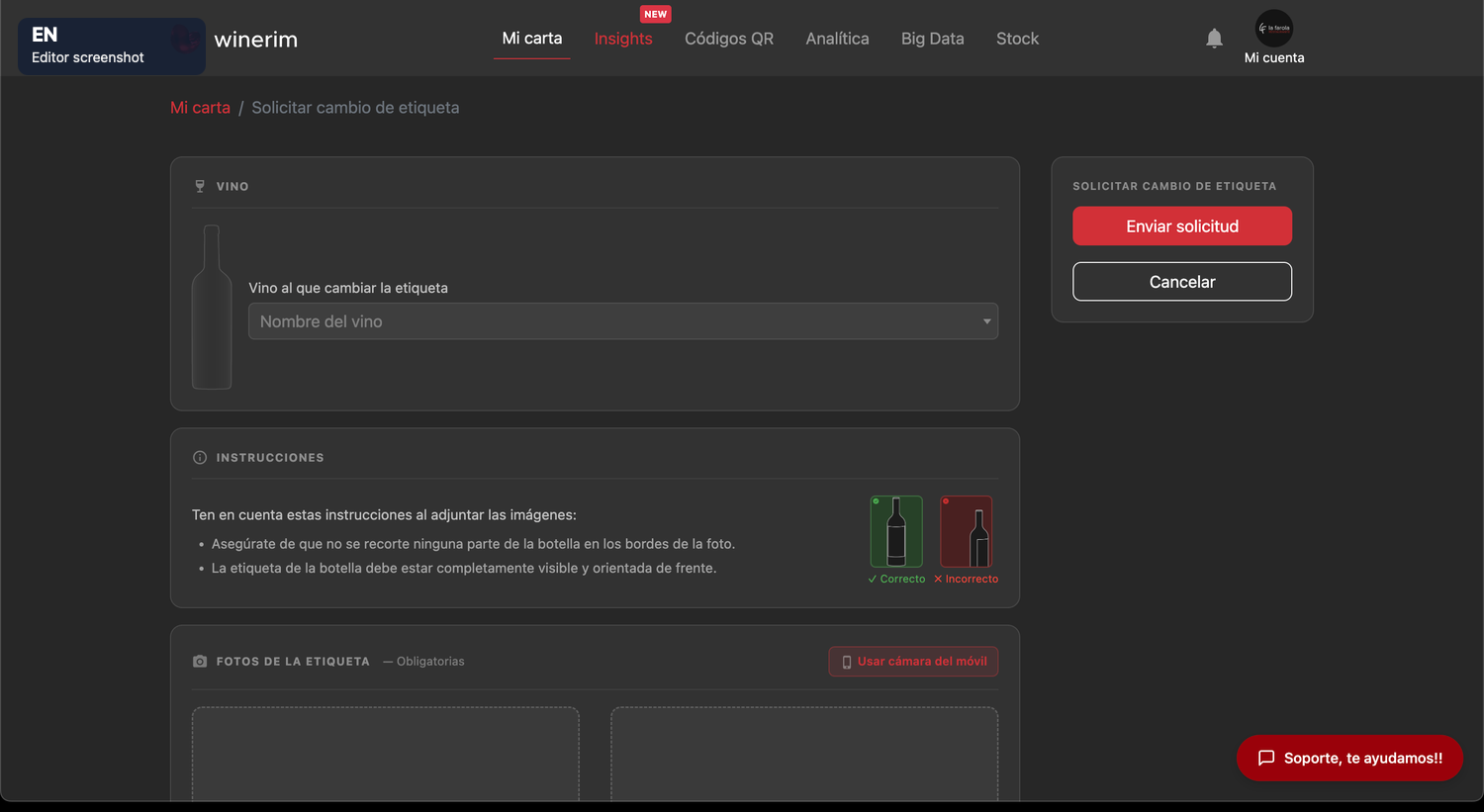Image resolution: width=1484 pixels, height=812 pixels.
Task: Click the NEW badge above Insights
Action: click(656, 14)
